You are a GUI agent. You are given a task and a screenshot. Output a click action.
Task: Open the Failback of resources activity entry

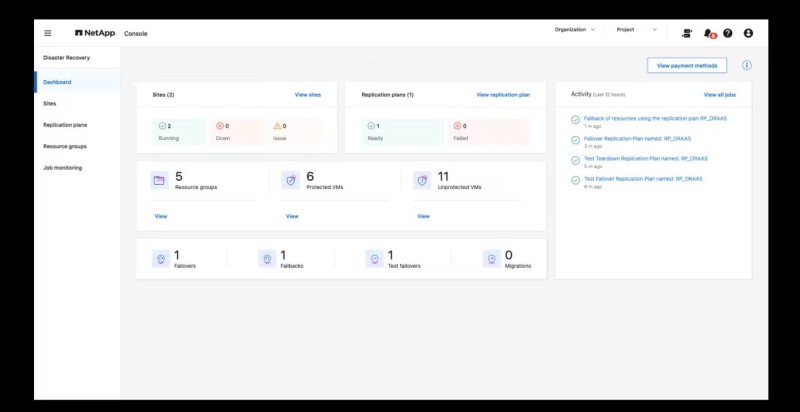[654, 118]
